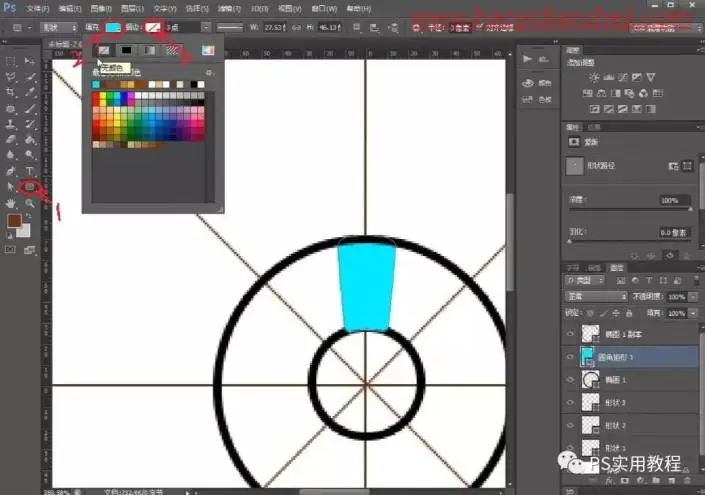
Task: Open the workspace switcher dropdown
Action: pyautogui.click(x=665, y=28)
